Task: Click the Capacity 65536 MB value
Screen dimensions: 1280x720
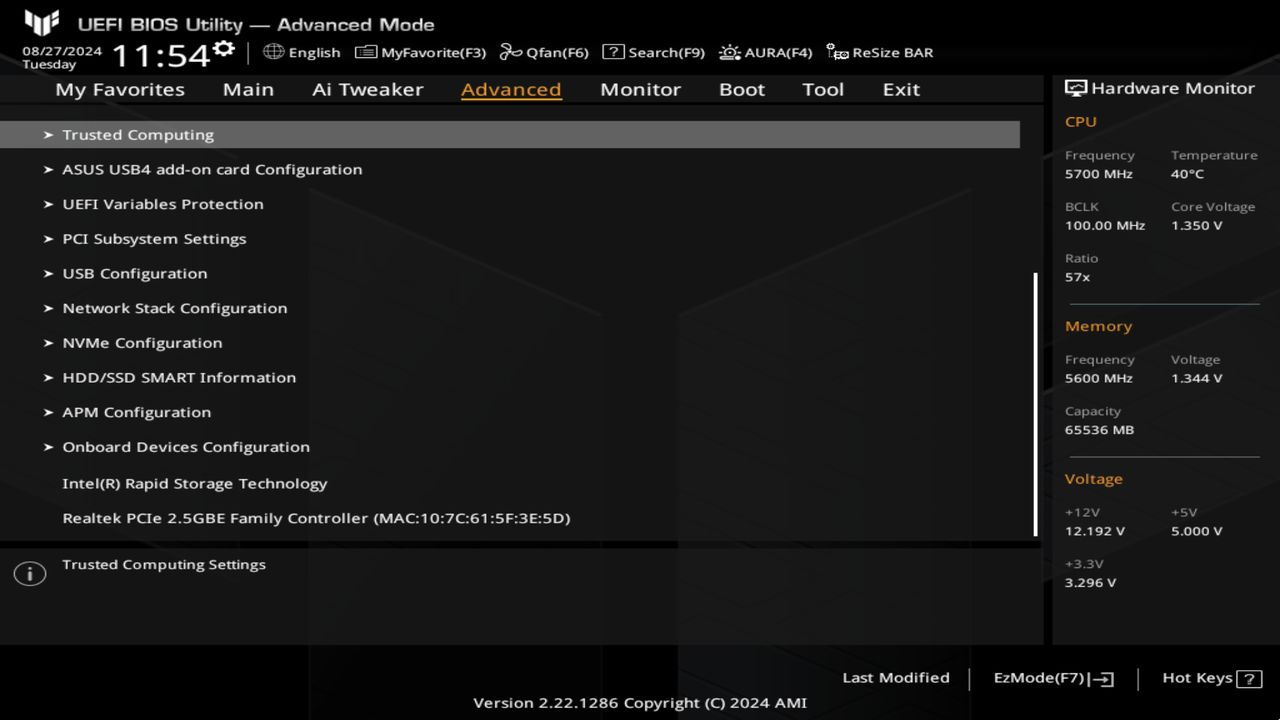Action: click(1100, 430)
